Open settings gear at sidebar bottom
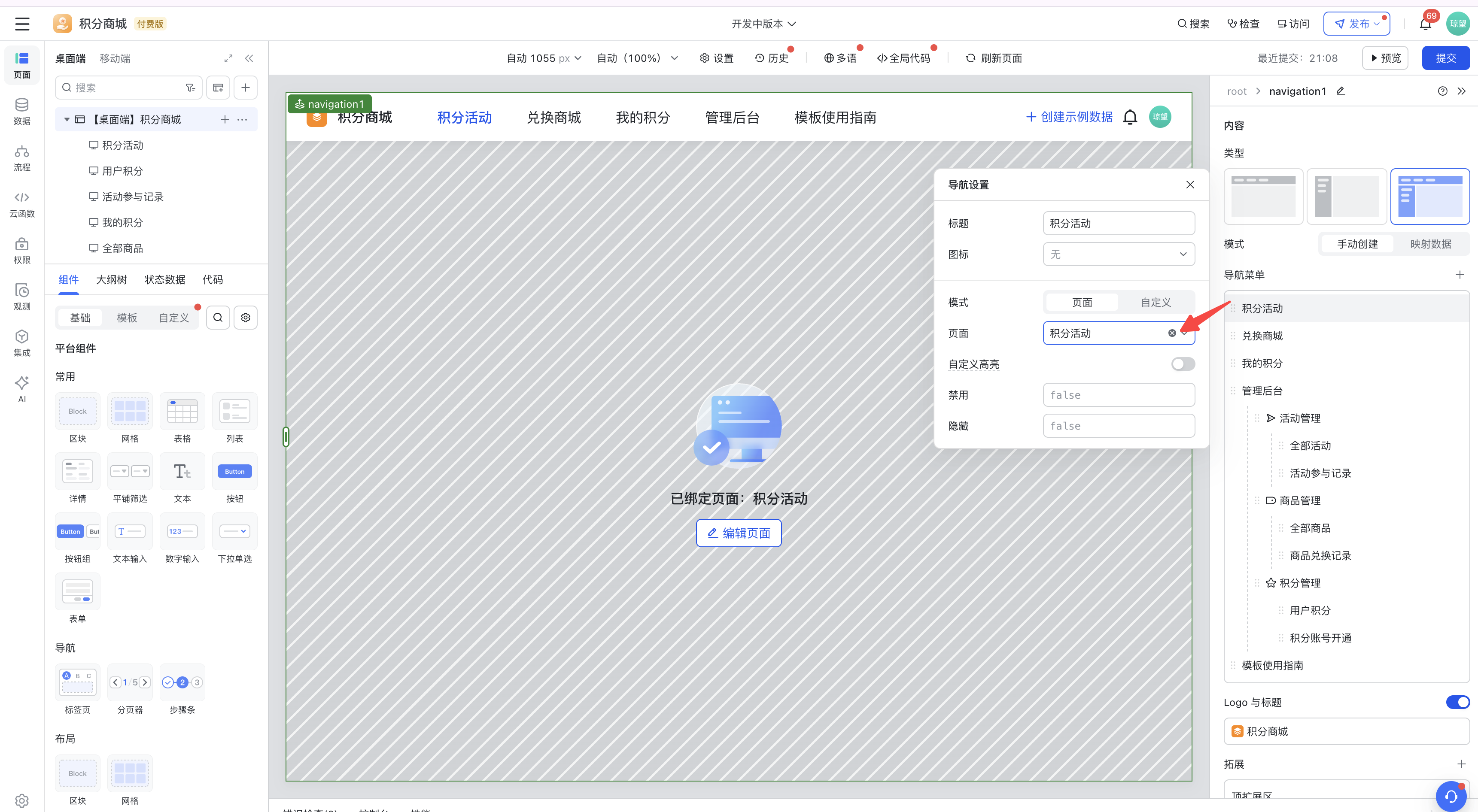The width and height of the screenshot is (1478, 812). point(22,800)
